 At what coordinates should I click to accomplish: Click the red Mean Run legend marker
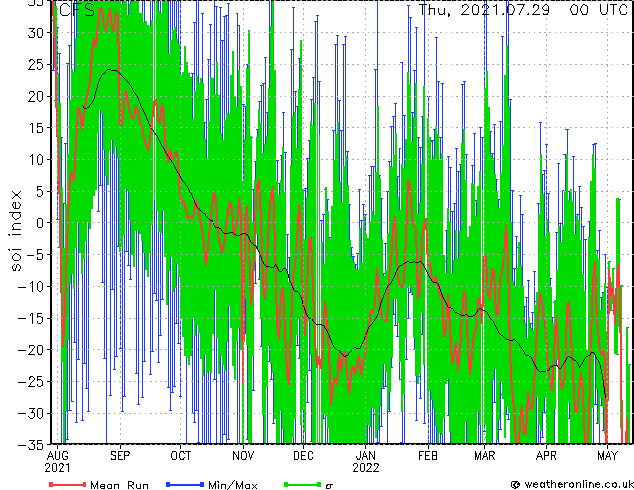[68, 484]
